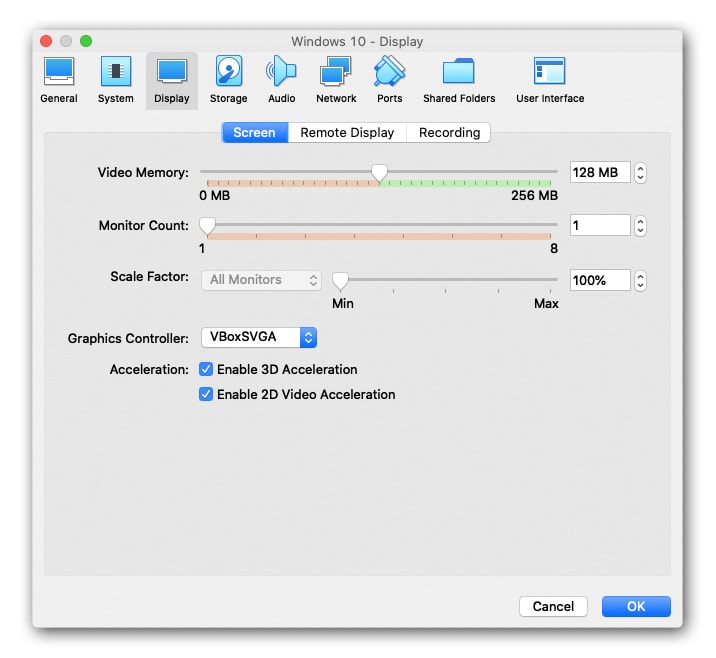This screenshot has height=658, width=716.
Task: Open the All Monitors scale dropdown
Action: point(261,280)
